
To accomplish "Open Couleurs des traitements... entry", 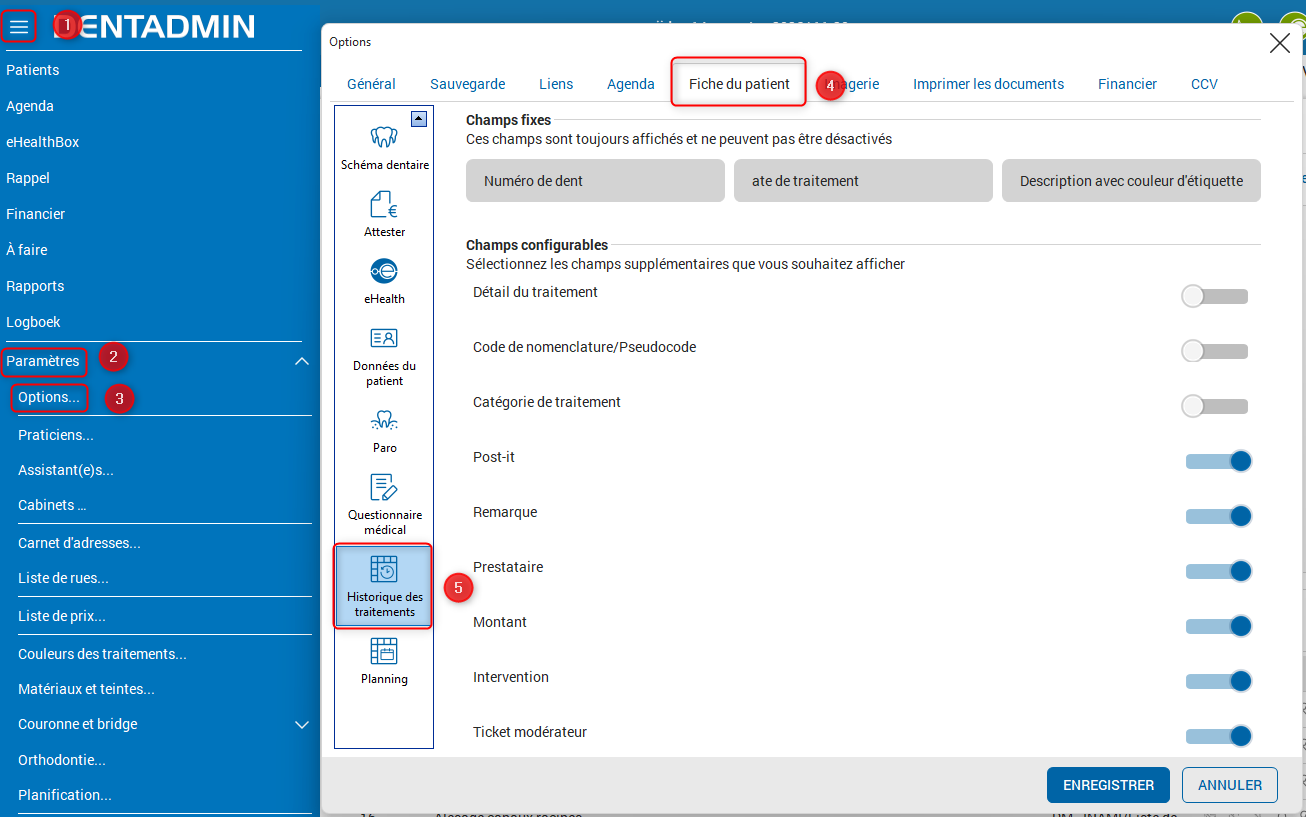I will [102, 654].
